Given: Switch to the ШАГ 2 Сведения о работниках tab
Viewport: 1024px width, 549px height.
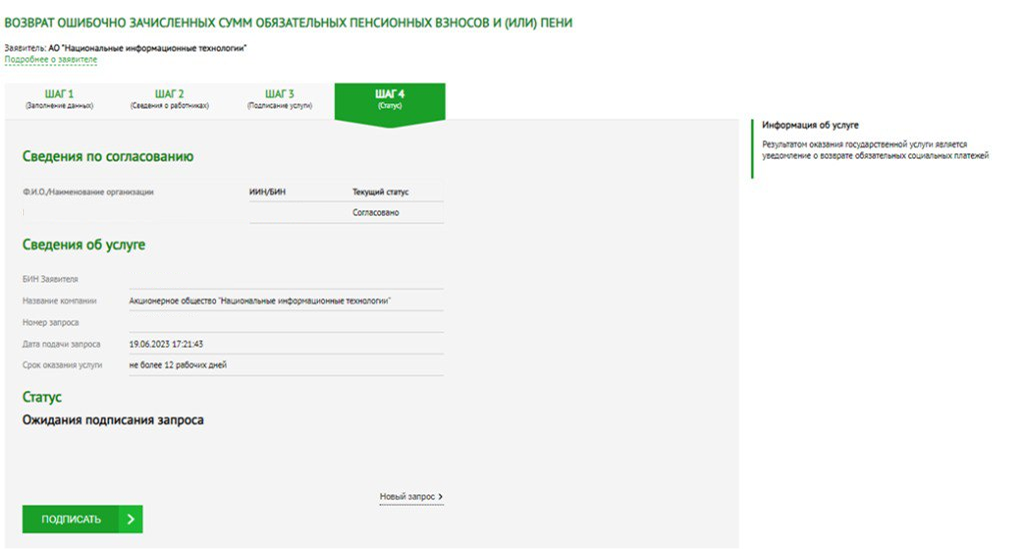Looking at the screenshot, I should point(169,99).
